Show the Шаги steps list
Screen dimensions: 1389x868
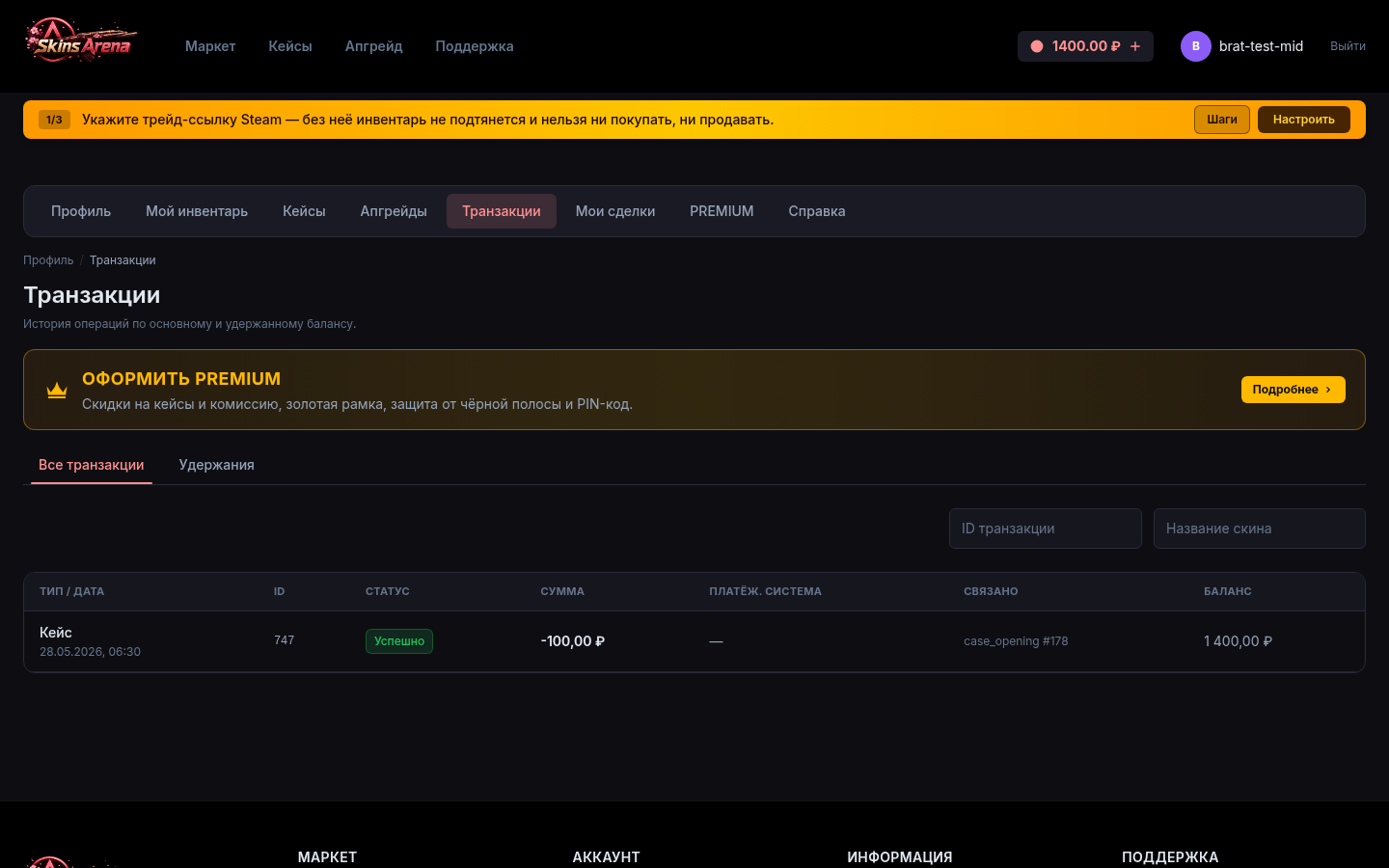[1222, 120]
